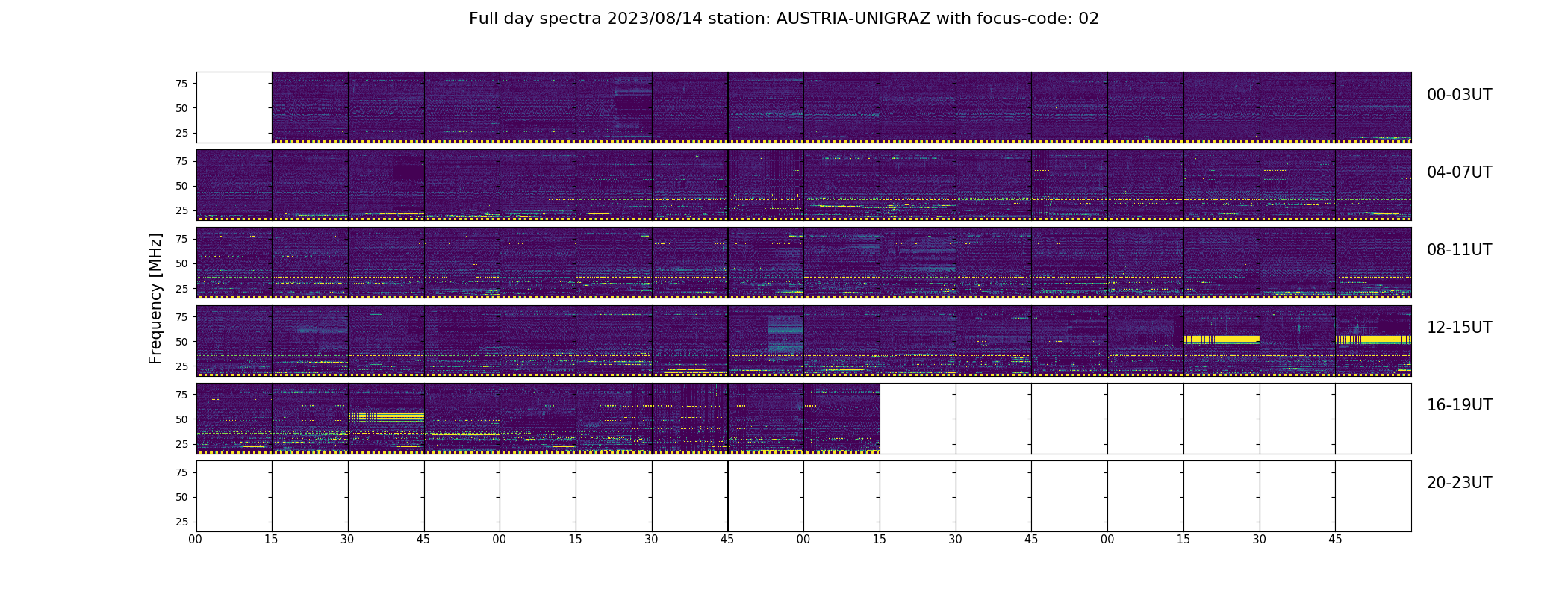The image size is (1568, 597).
Task: Click the bright yellow burst band in 16-19UT spectrogram
Action: (x=386, y=416)
